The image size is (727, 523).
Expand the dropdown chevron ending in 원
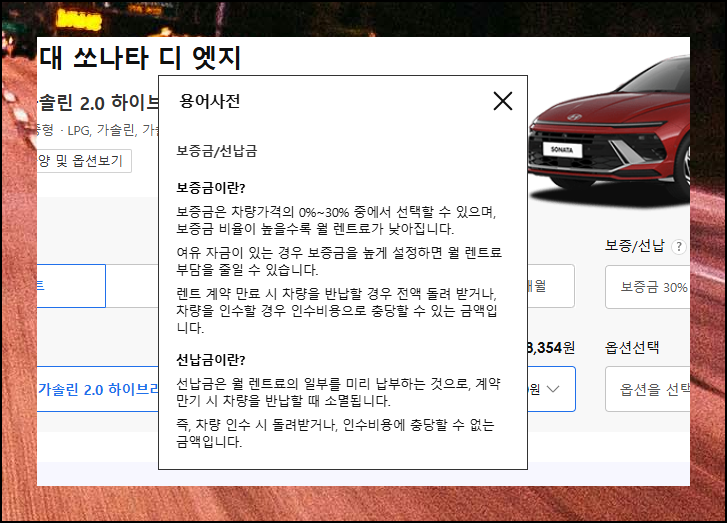[551, 389]
